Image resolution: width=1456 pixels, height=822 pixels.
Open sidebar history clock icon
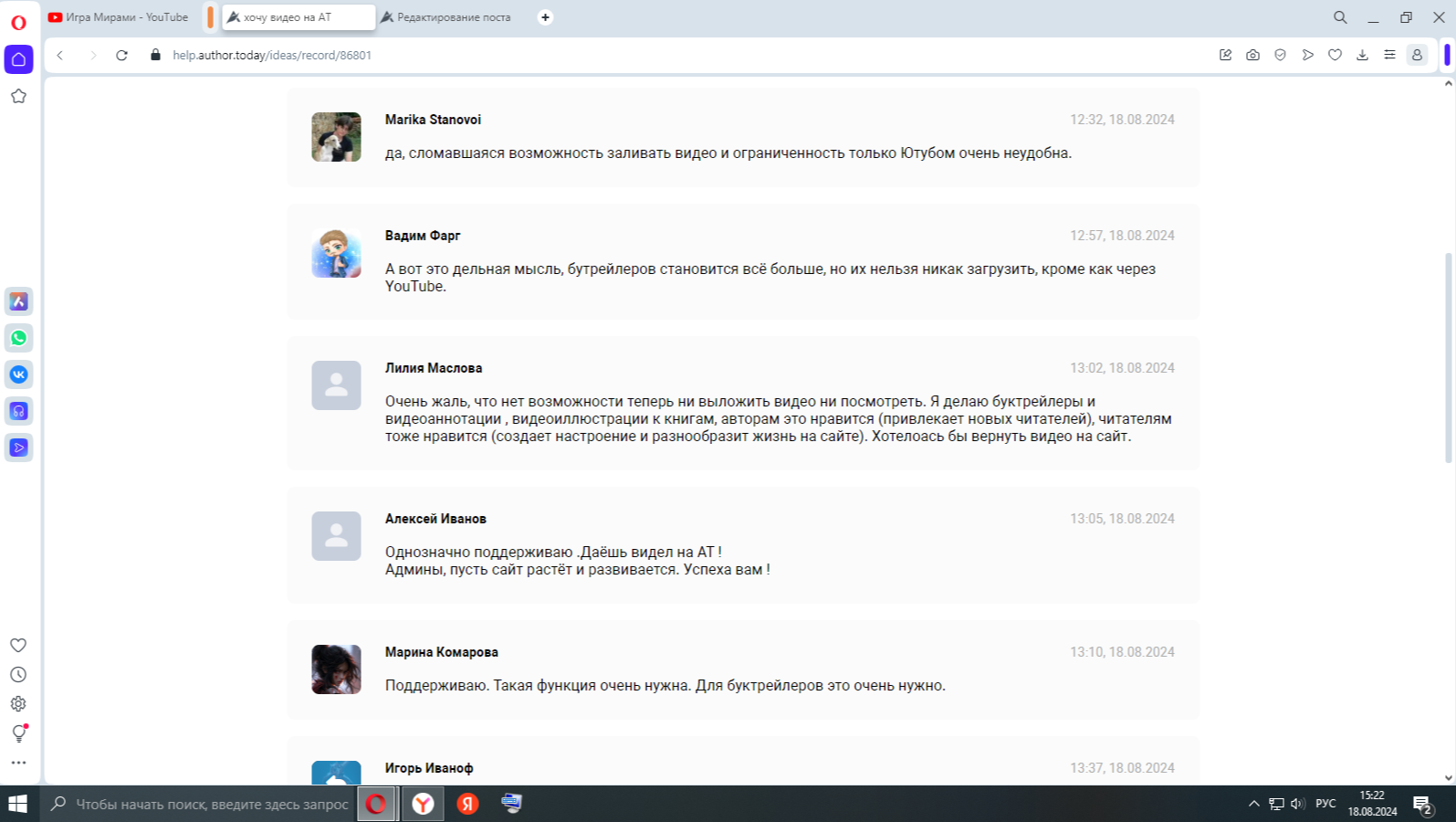[x=18, y=675]
